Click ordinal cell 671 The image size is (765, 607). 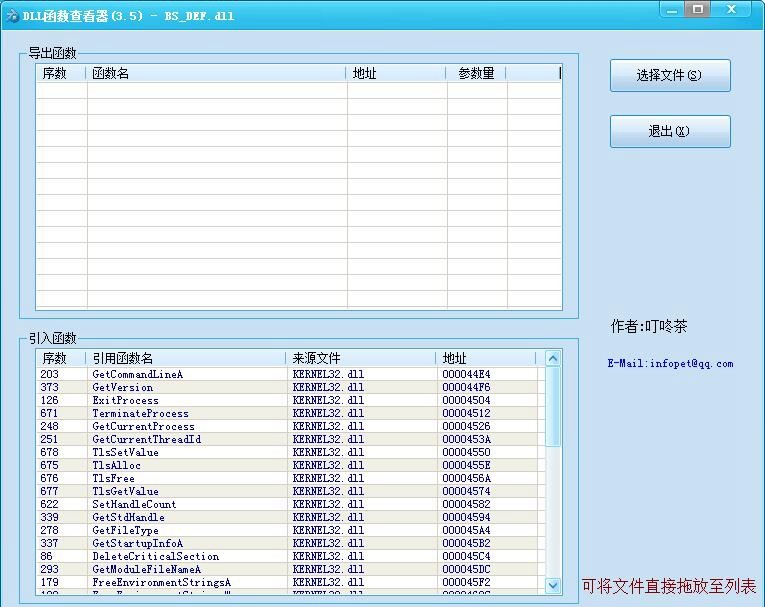tap(49, 413)
